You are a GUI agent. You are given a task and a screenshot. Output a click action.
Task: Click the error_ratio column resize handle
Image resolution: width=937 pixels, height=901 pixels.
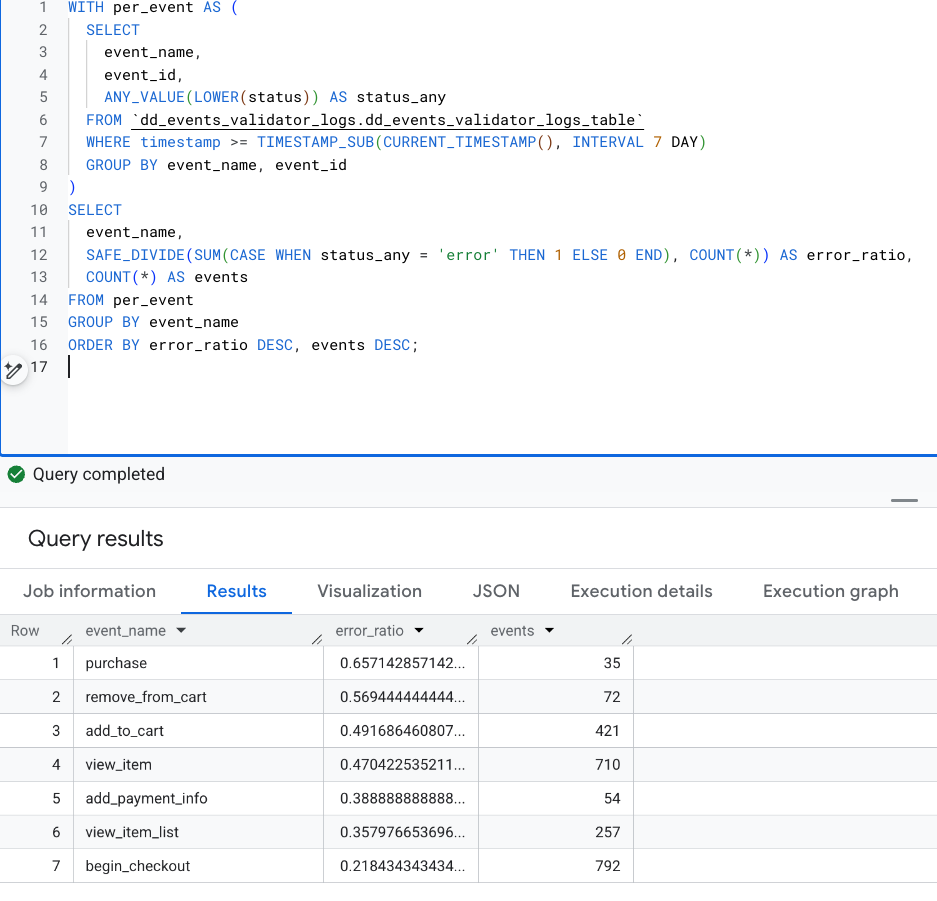pos(471,639)
